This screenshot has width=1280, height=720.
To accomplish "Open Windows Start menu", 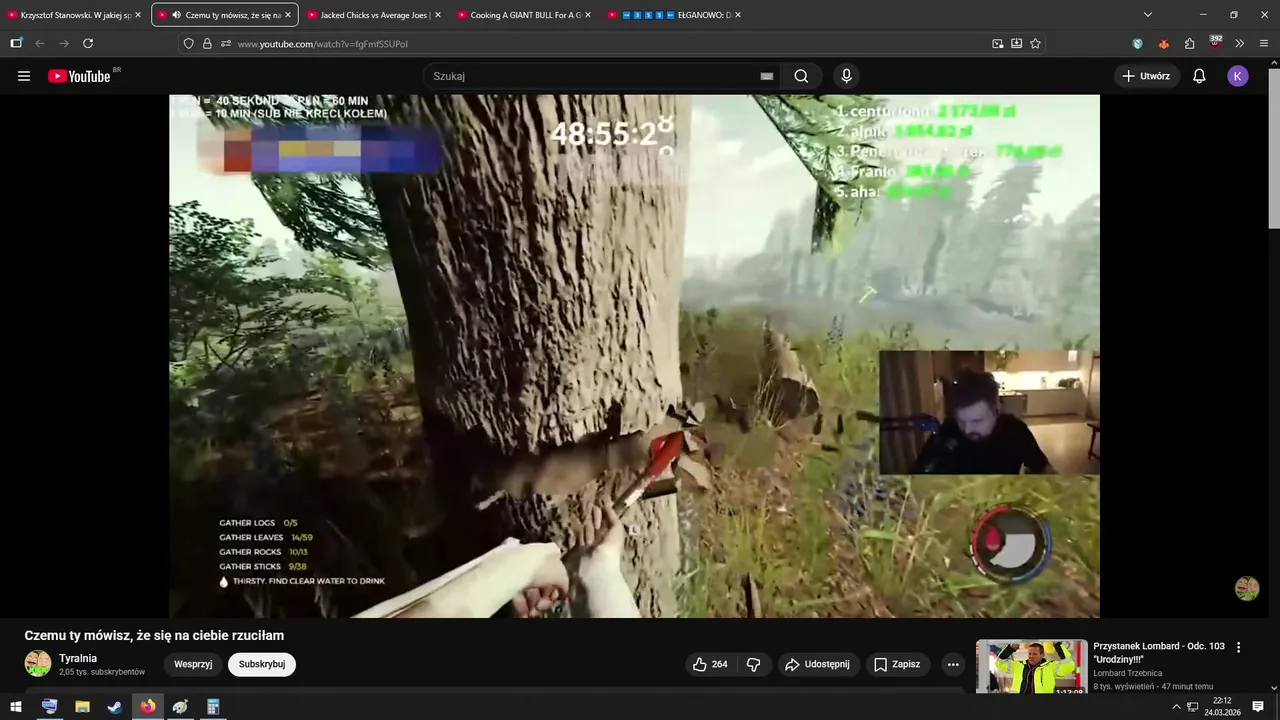I will [x=15, y=707].
